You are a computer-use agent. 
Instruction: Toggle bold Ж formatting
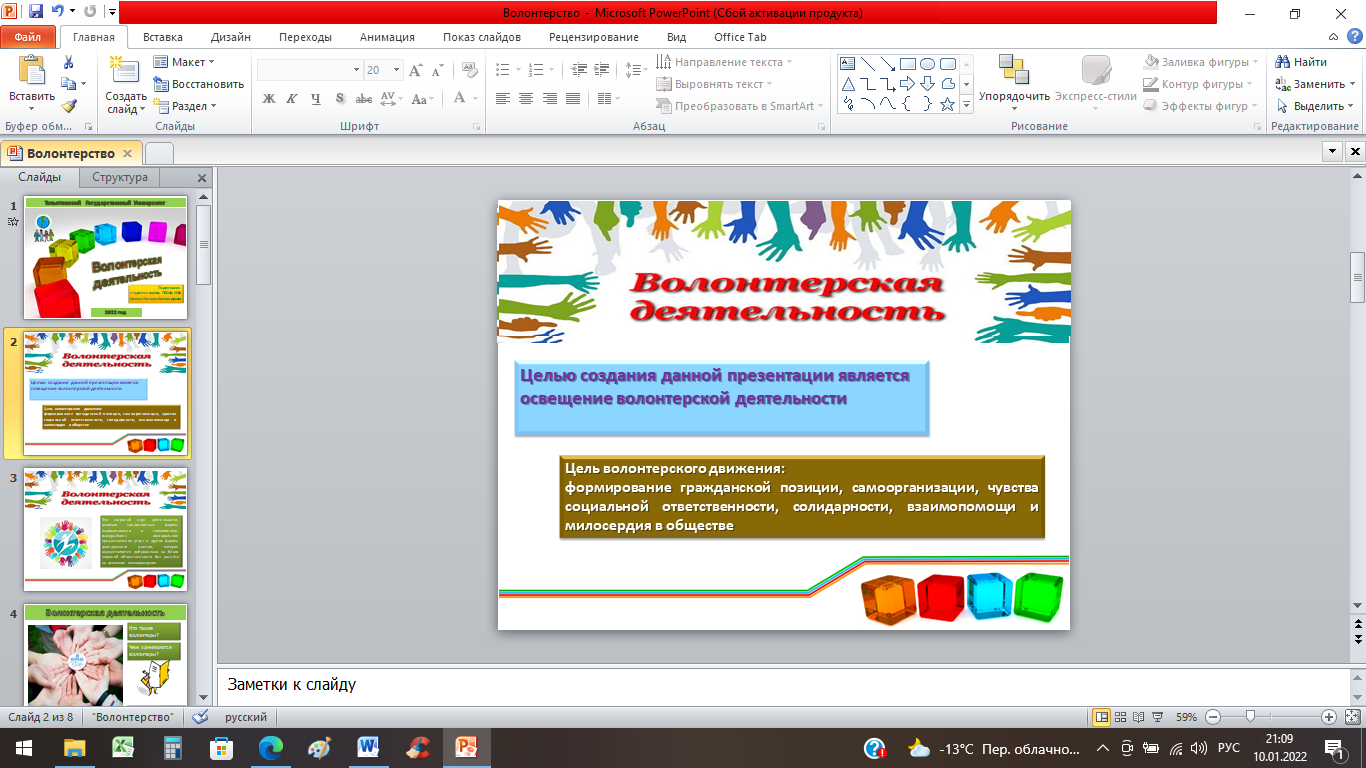[x=268, y=98]
